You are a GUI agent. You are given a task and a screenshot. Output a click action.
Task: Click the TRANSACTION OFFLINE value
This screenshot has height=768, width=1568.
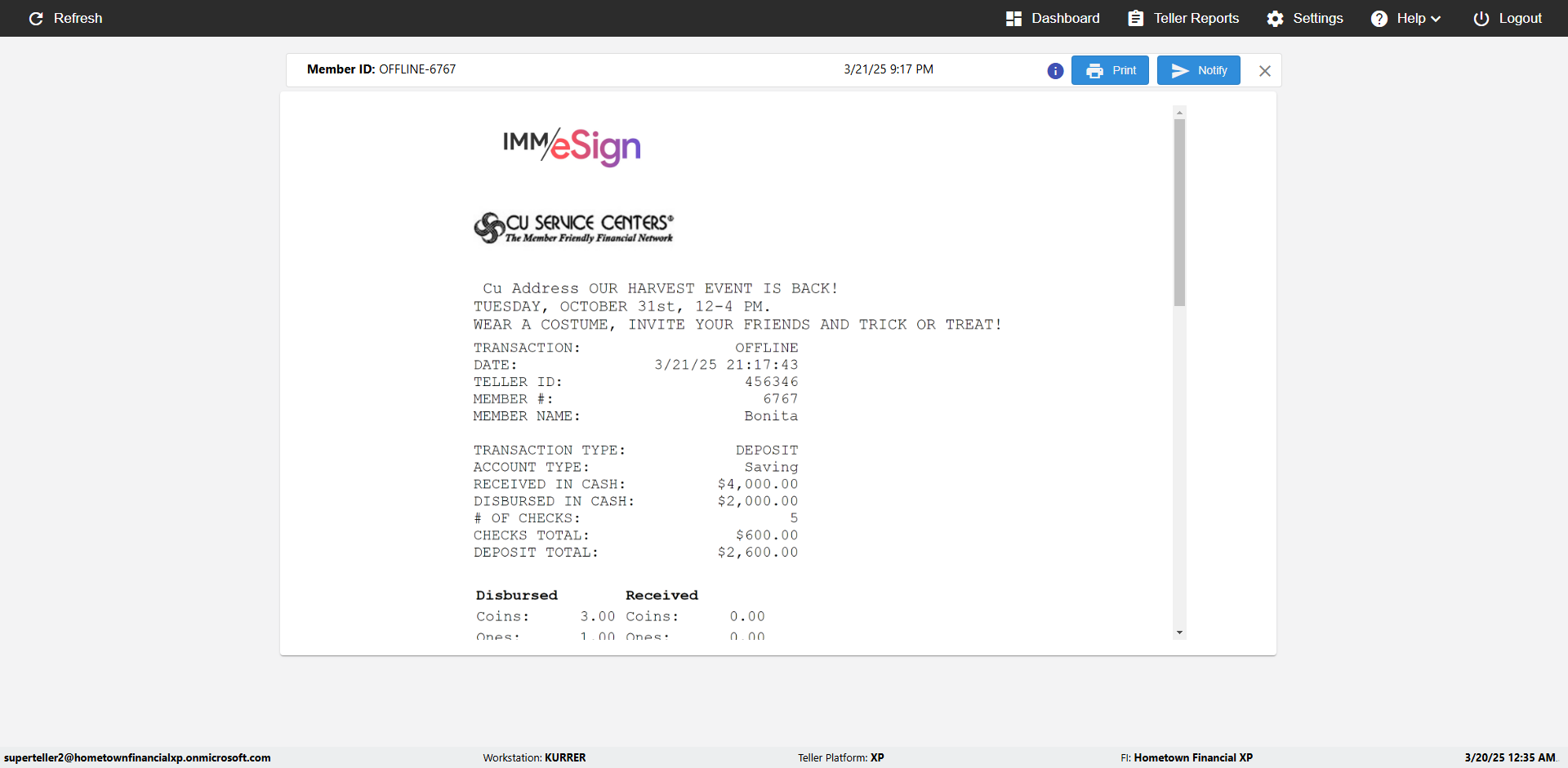pyautogui.click(x=767, y=348)
